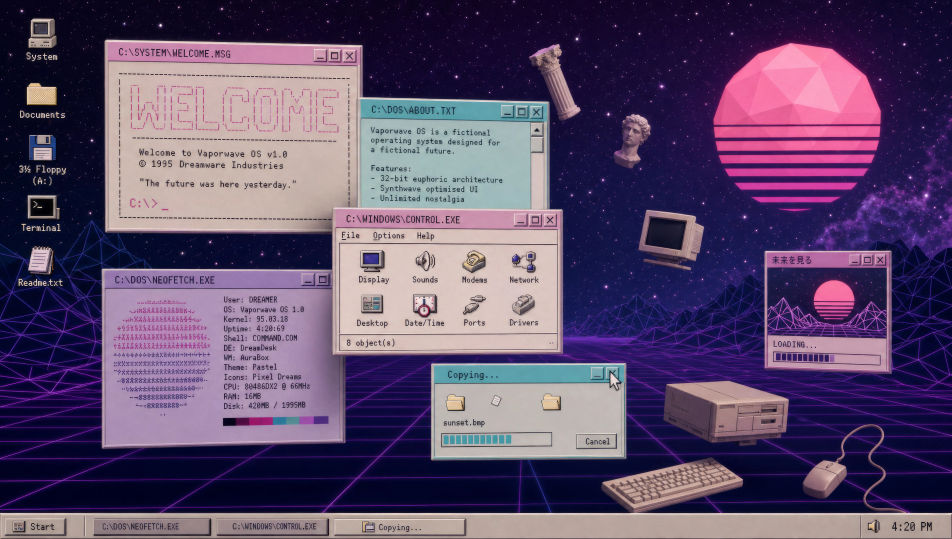Minimize the Copying... dialog
952x539 pixels.
(x=597, y=374)
